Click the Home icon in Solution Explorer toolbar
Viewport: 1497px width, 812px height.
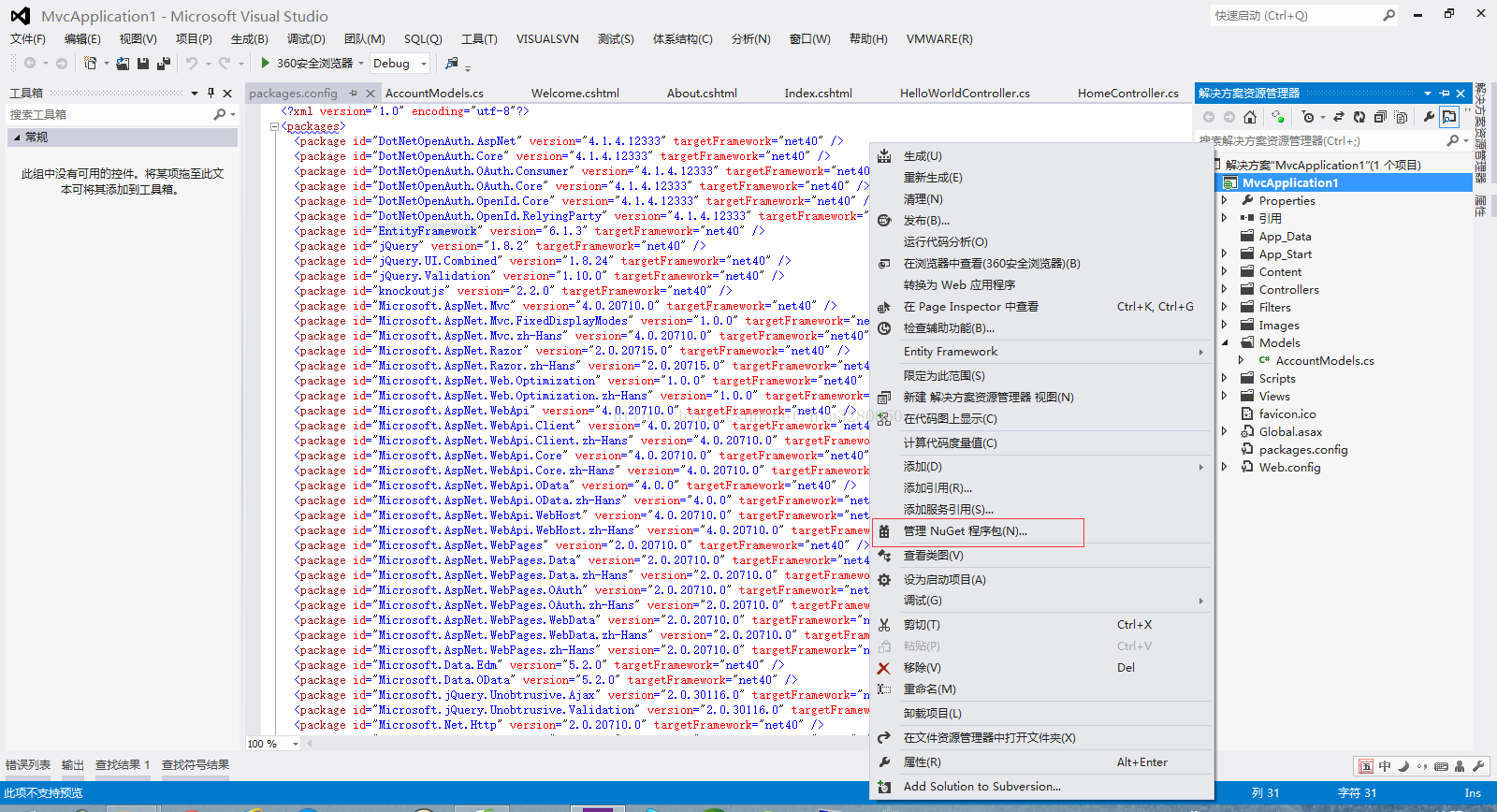coord(1249,117)
